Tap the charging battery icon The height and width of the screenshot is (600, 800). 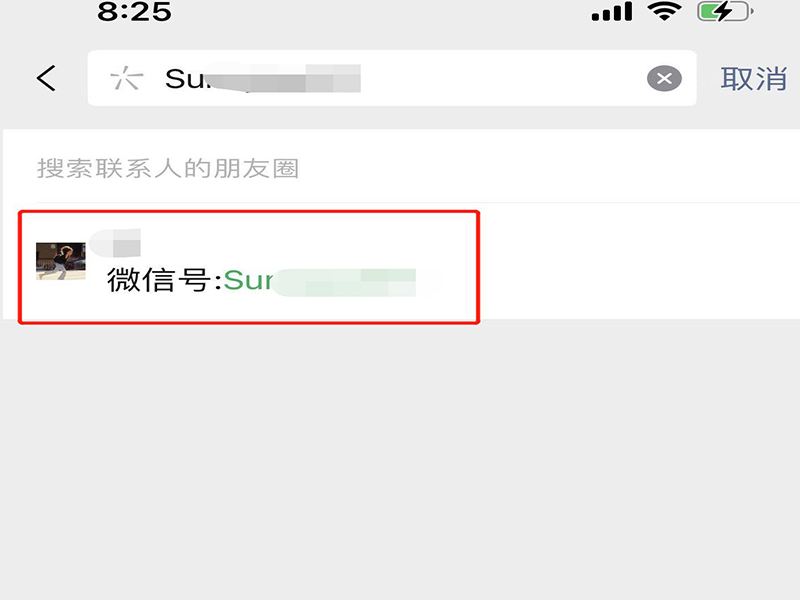(x=725, y=11)
